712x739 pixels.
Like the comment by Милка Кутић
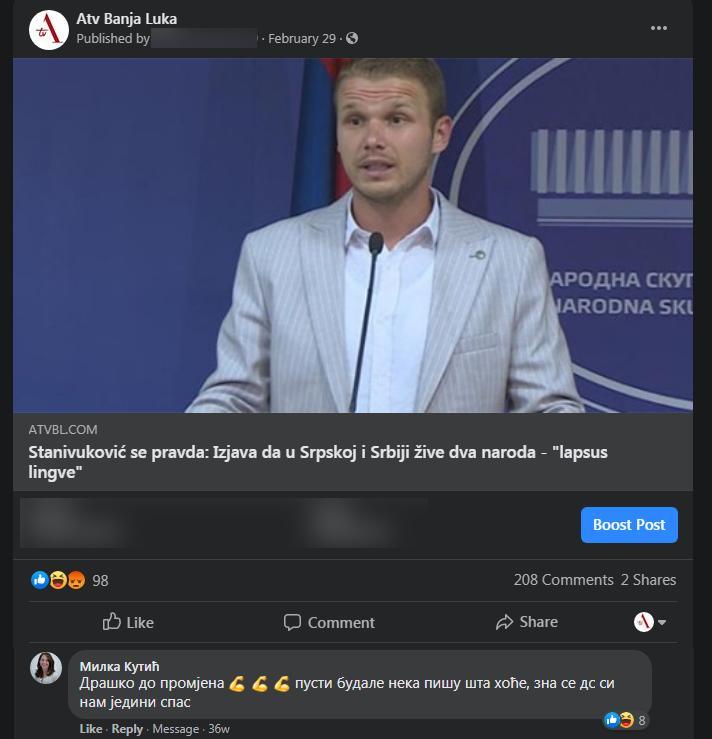(x=91, y=729)
